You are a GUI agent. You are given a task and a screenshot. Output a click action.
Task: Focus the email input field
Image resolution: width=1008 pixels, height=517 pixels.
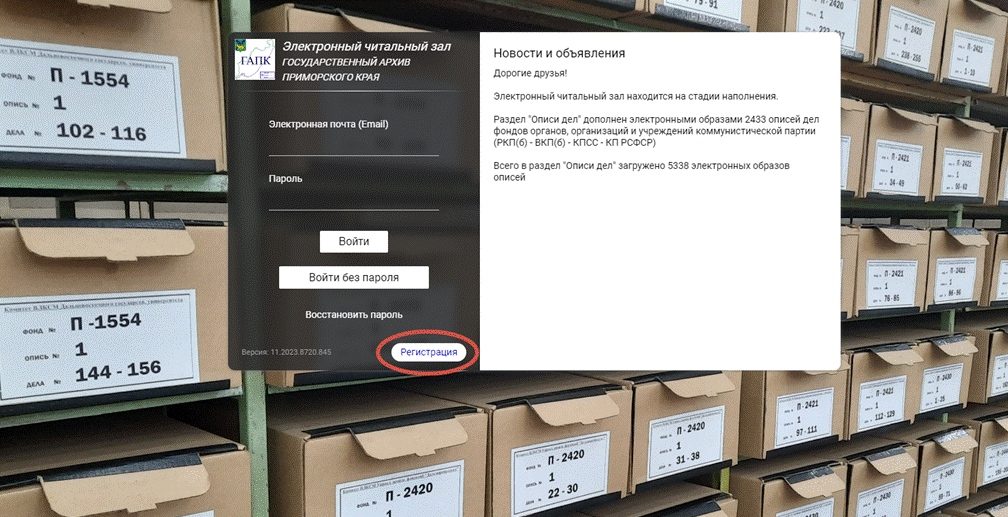(x=353, y=145)
